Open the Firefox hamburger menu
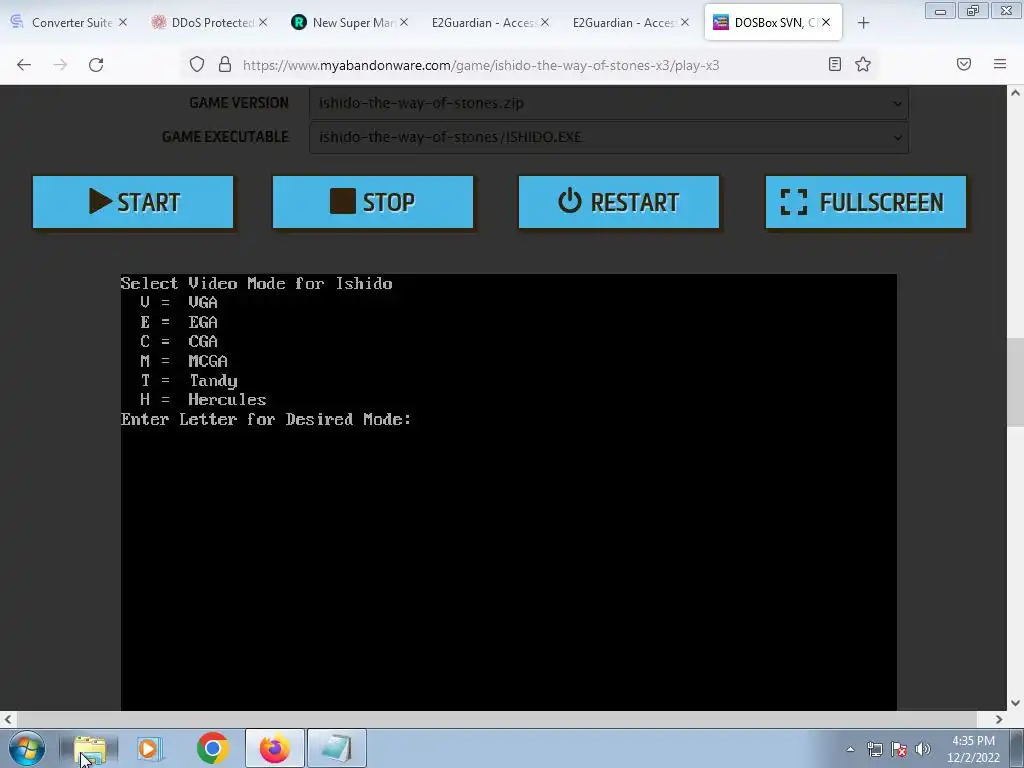The width and height of the screenshot is (1024, 768). click(1000, 64)
